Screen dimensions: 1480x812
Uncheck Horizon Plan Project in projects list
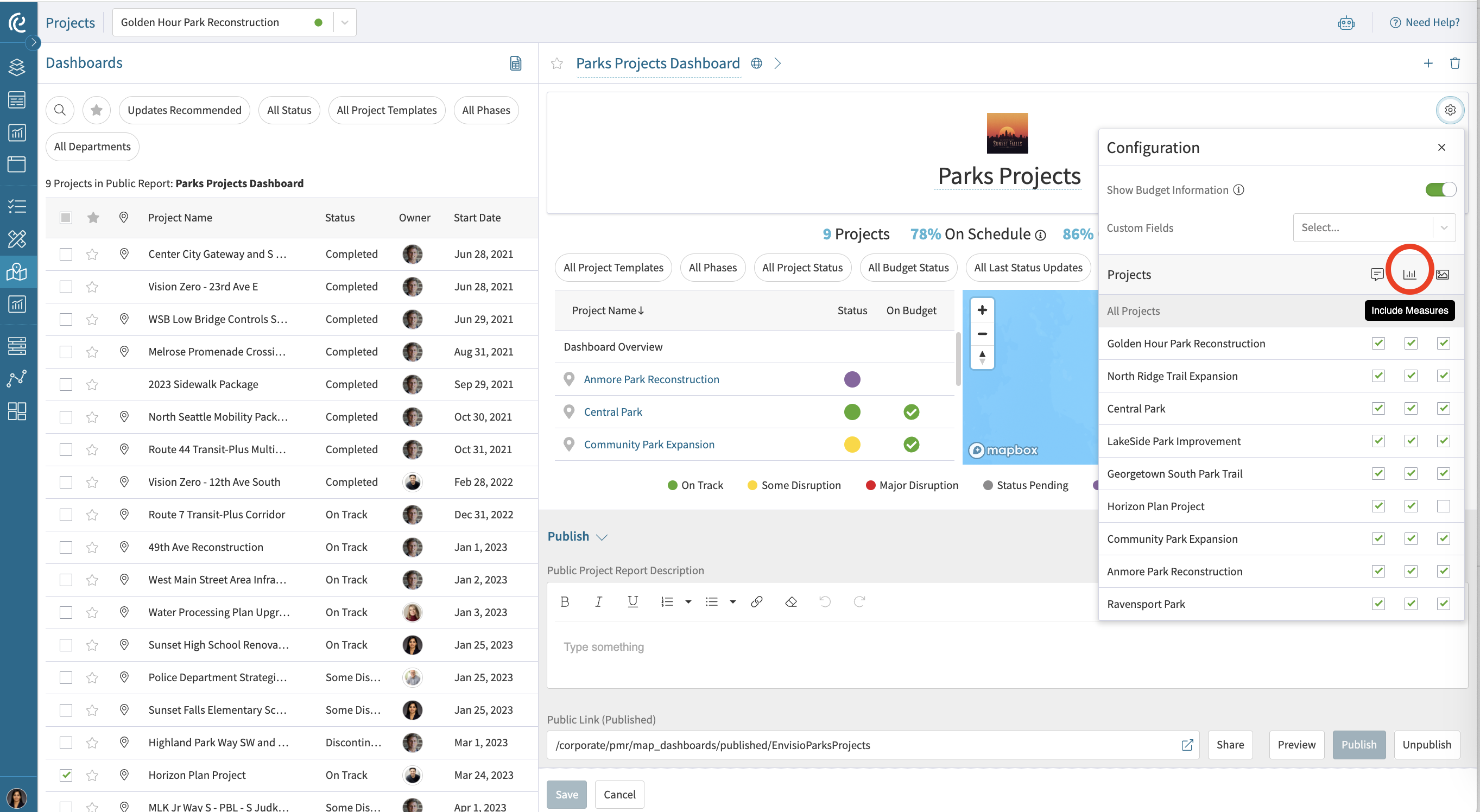[x=66, y=775]
